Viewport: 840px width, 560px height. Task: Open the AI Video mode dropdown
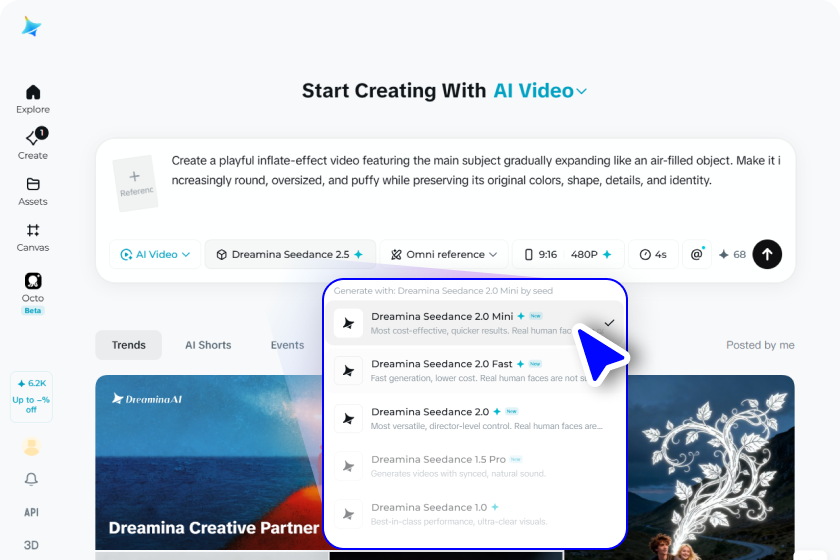155,255
